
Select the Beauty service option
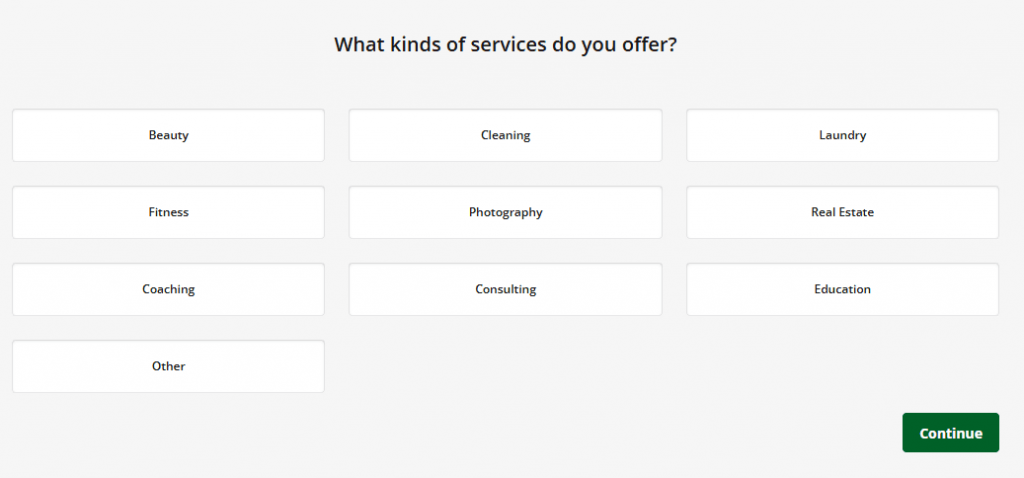pos(168,135)
